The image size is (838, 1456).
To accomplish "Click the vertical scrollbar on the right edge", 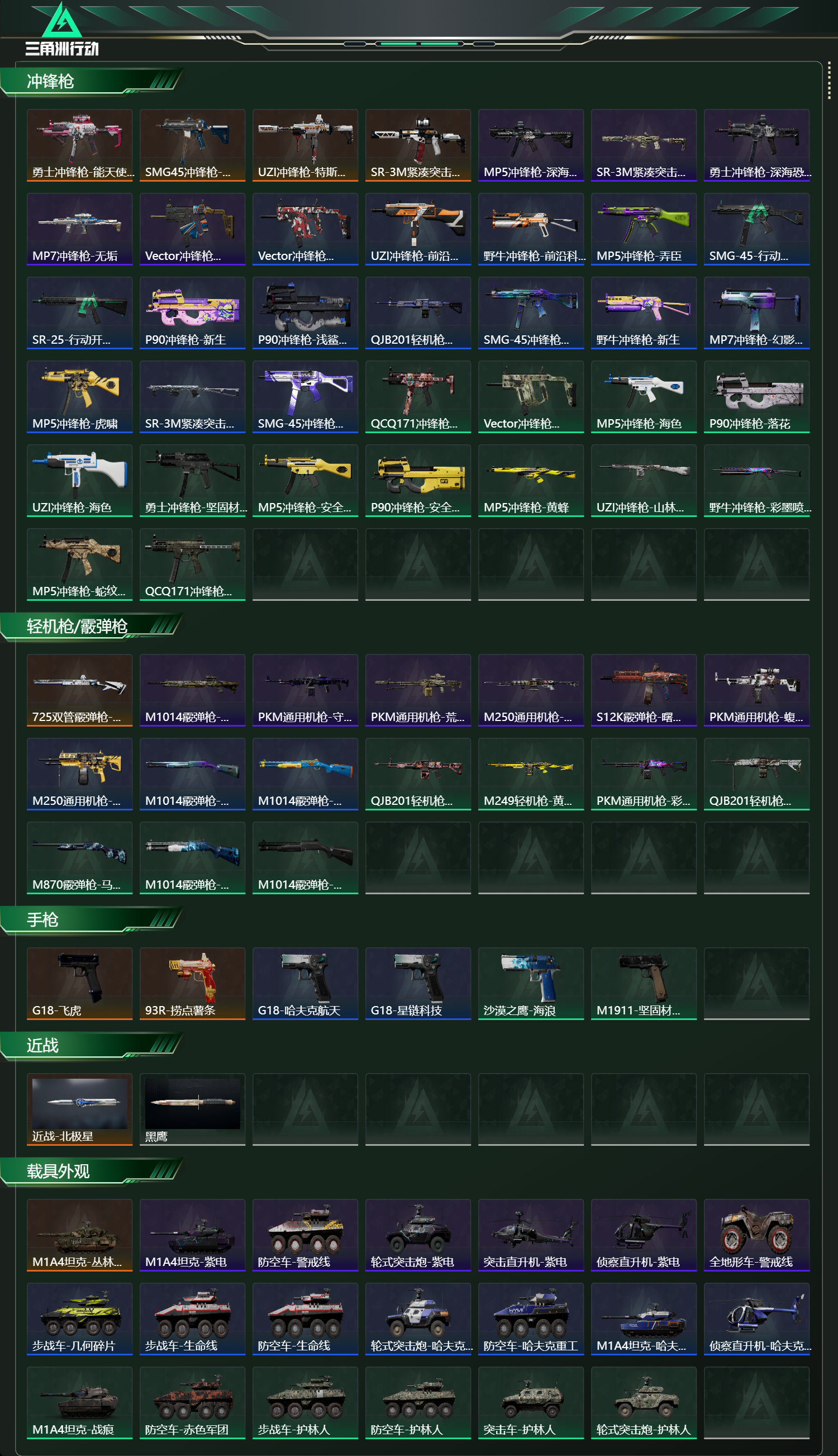I will pos(830,80).
